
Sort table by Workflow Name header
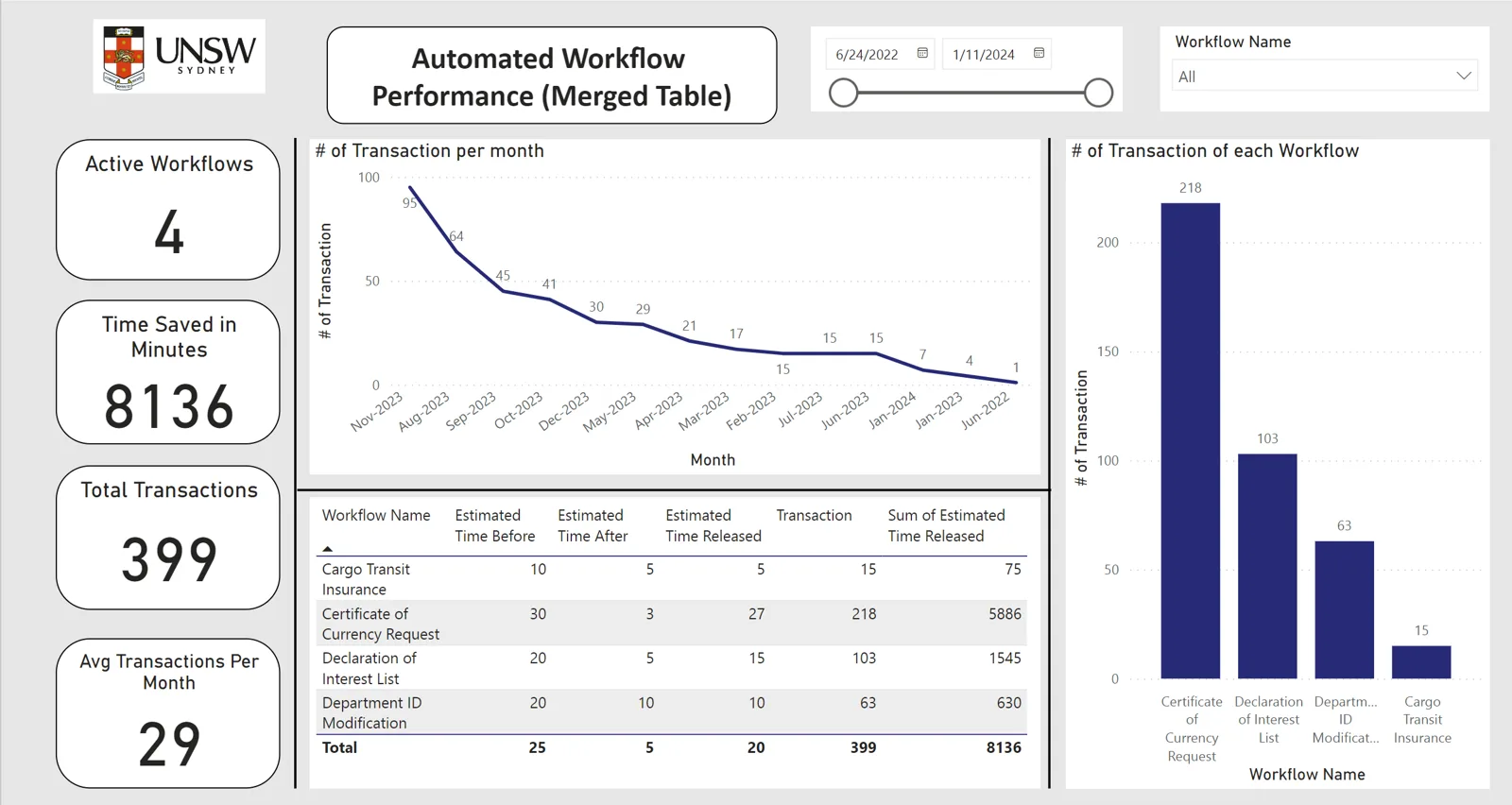(x=376, y=515)
